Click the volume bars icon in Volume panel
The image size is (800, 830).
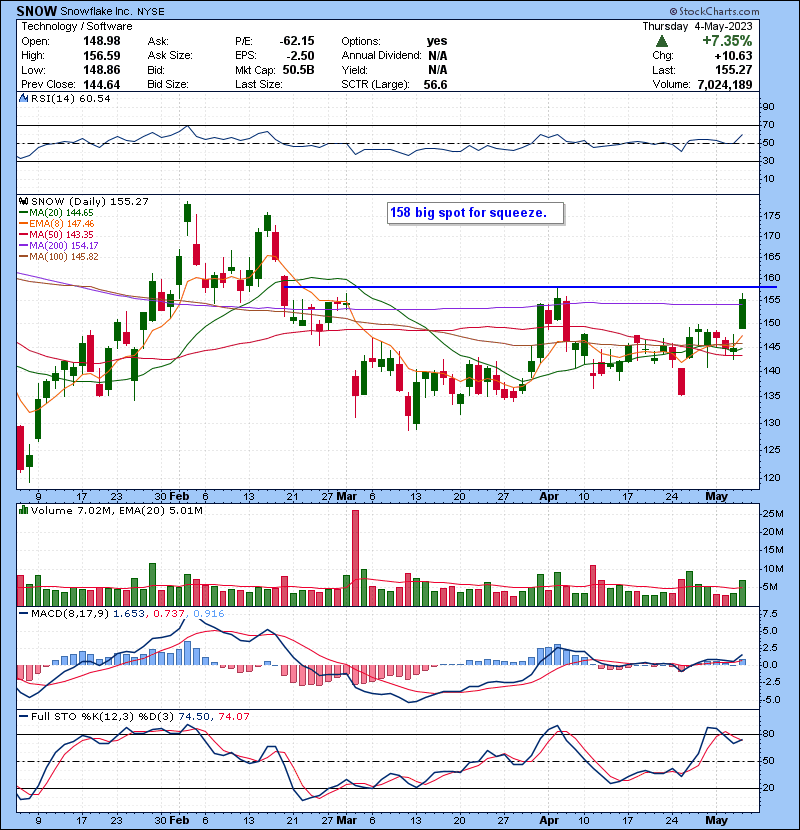click(23, 510)
